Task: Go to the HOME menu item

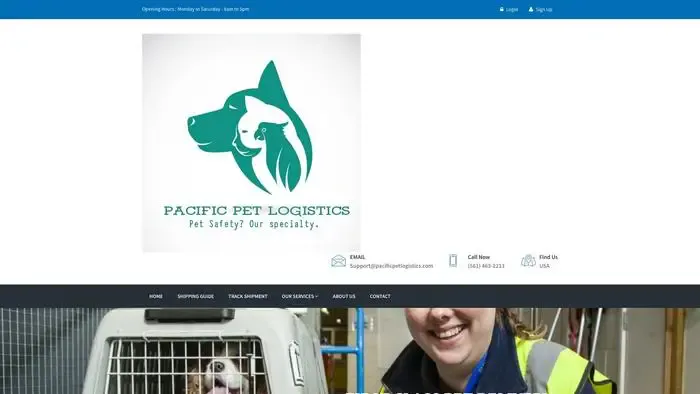Action: click(156, 296)
